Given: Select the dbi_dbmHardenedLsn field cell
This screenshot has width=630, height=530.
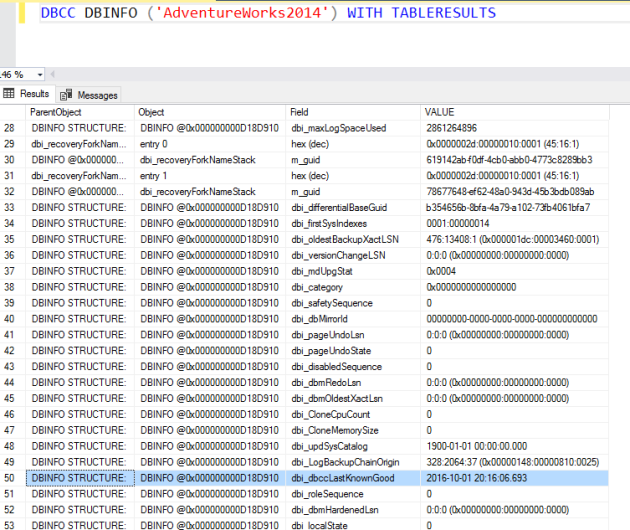Looking at the screenshot, I should [x=353, y=510].
